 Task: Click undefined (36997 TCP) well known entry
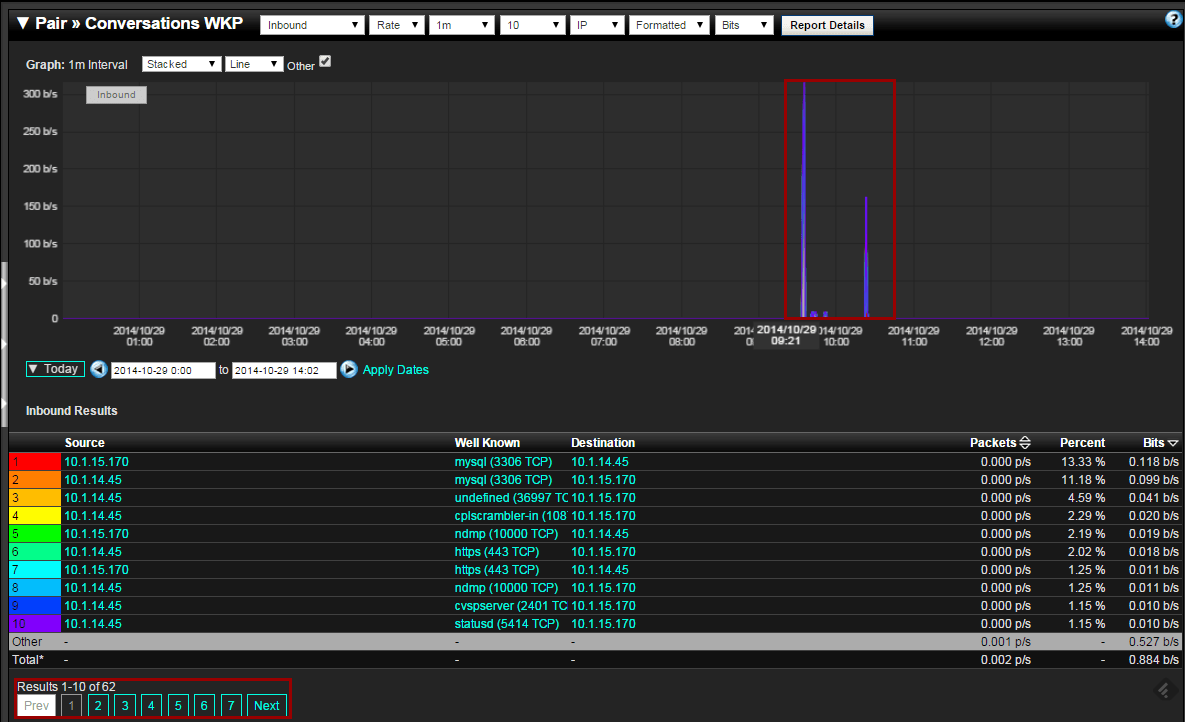(511, 497)
